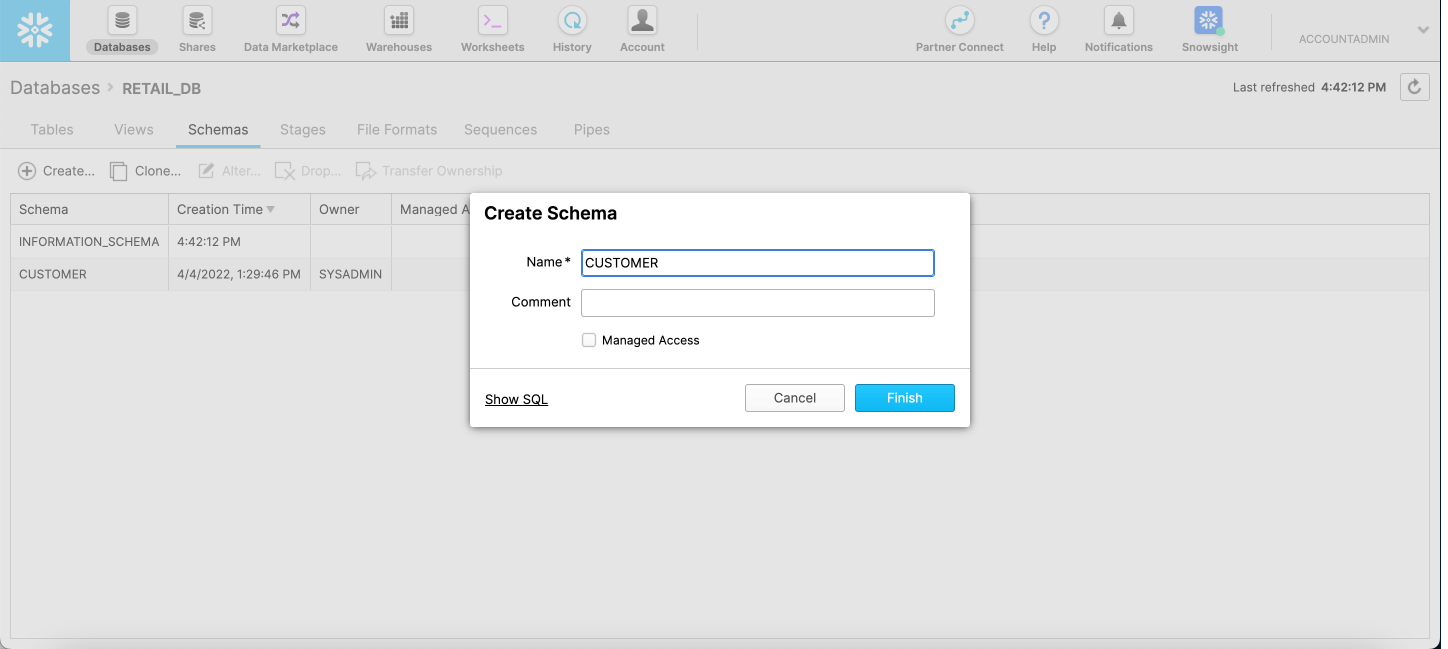This screenshot has width=1448, height=649.
Task: Open the Data Marketplace icon
Action: (x=290, y=21)
